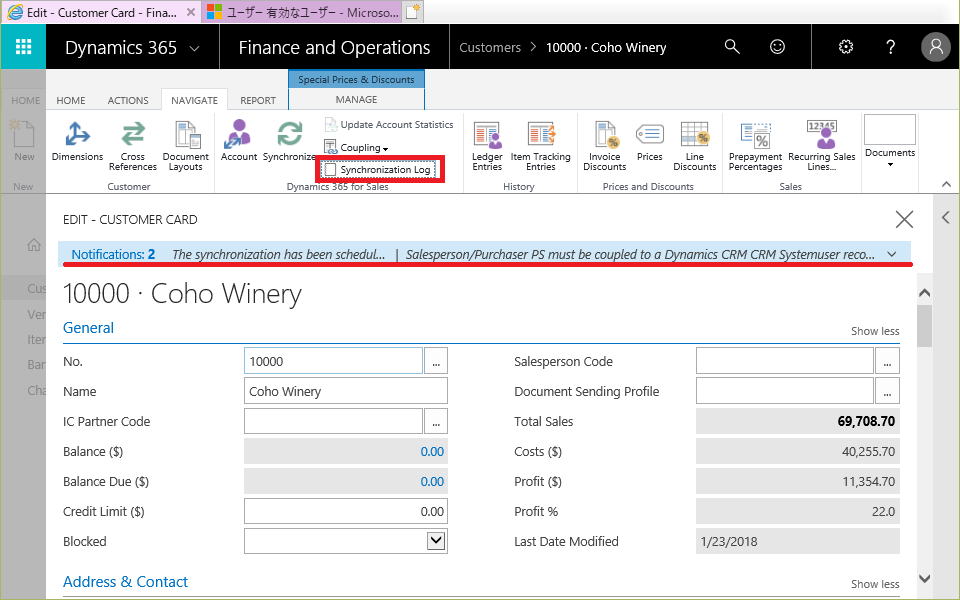
Task: Open lookup beside Salesperson Code
Action: click(x=887, y=361)
